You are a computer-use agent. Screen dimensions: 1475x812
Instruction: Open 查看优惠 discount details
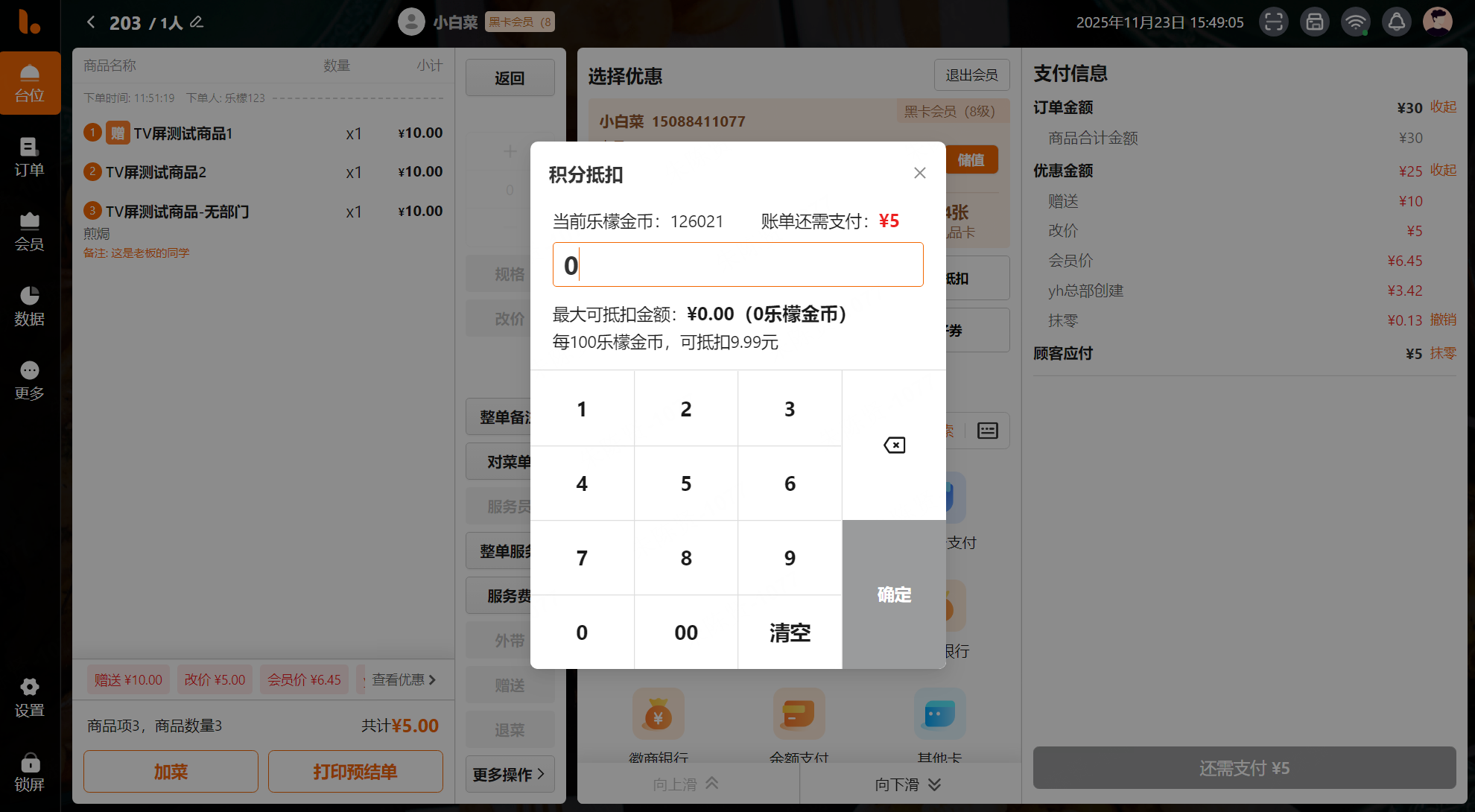[x=404, y=679]
